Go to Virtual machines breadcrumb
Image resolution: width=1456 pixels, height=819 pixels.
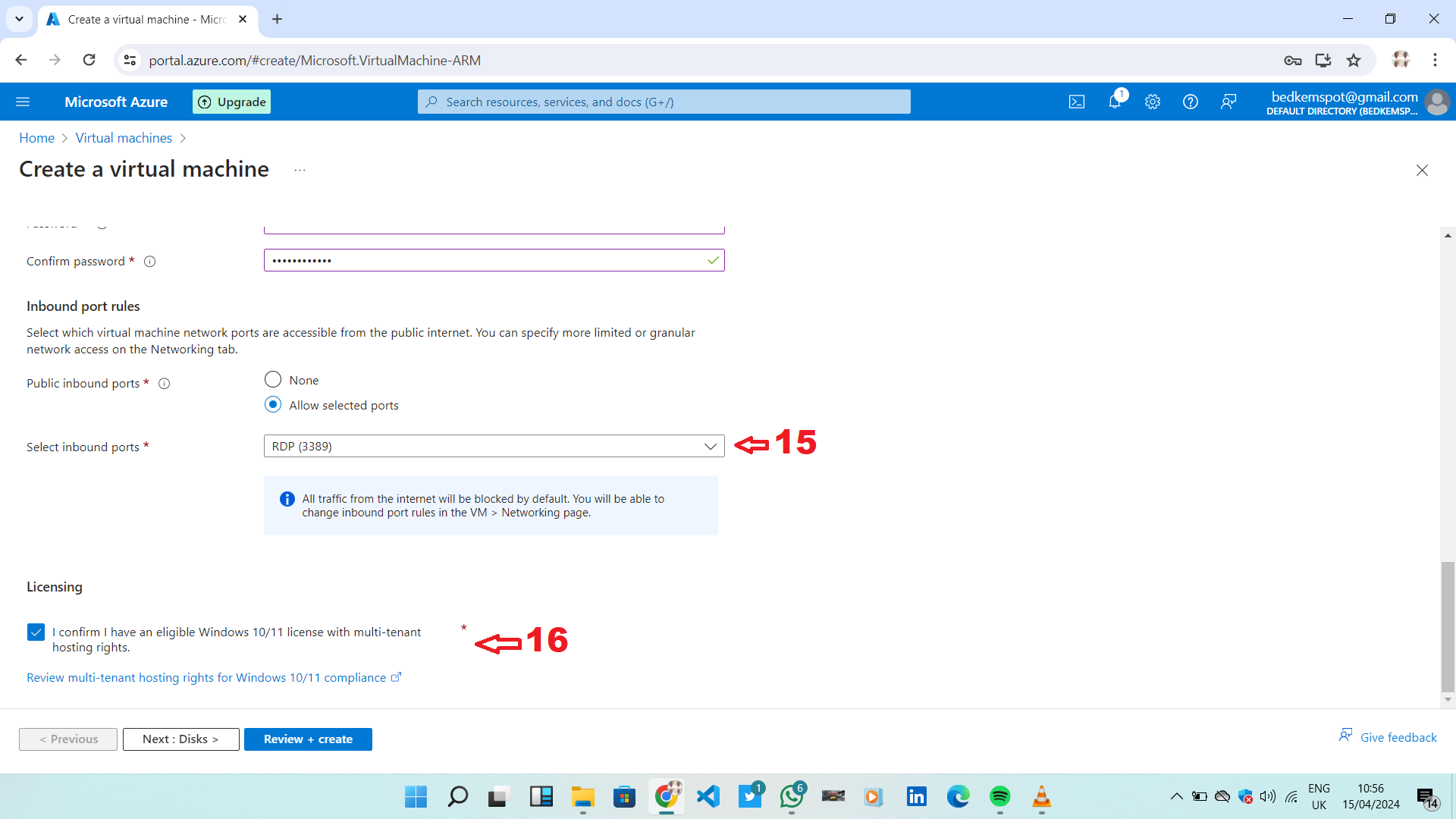point(124,138)
